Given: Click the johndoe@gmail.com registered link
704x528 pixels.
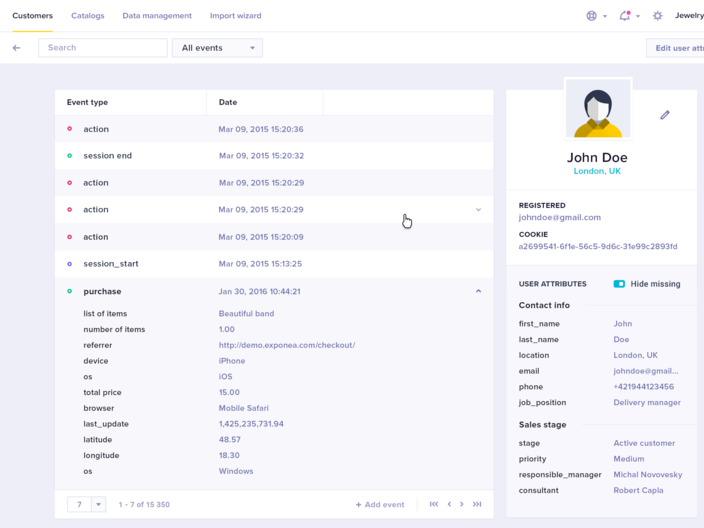Looking at the screenshot, I should click(x=559, y=217).
